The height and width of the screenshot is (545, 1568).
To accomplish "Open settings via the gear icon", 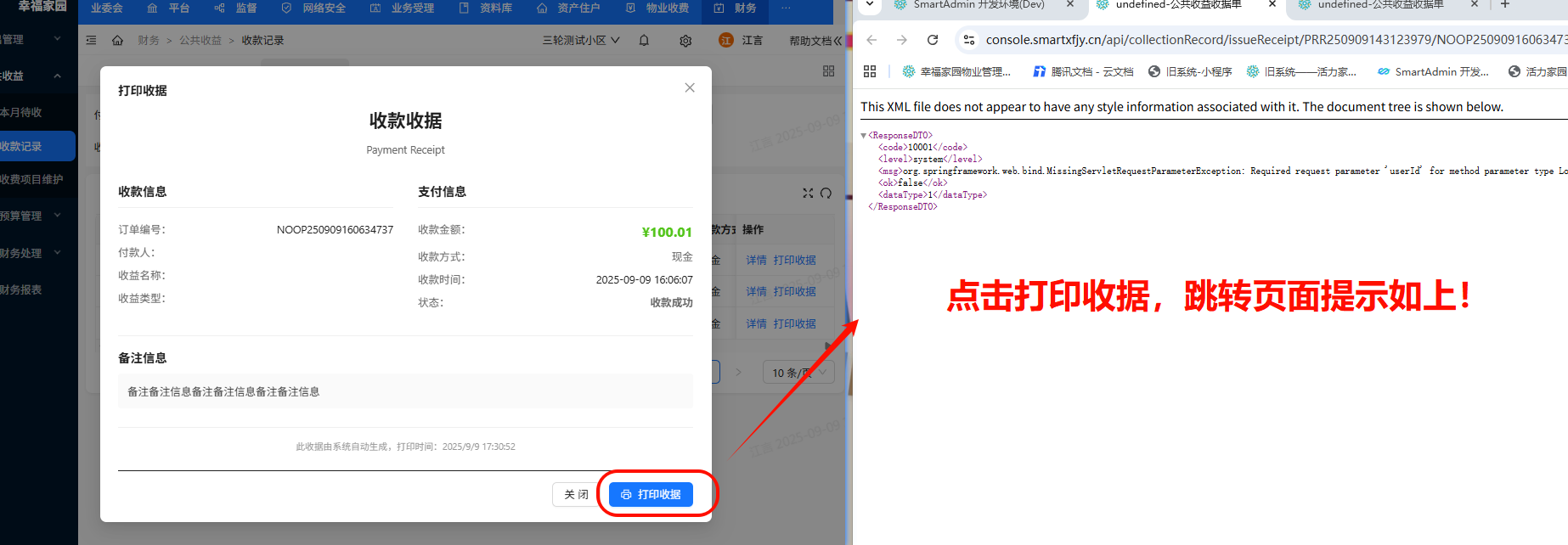I will (685, 41).
